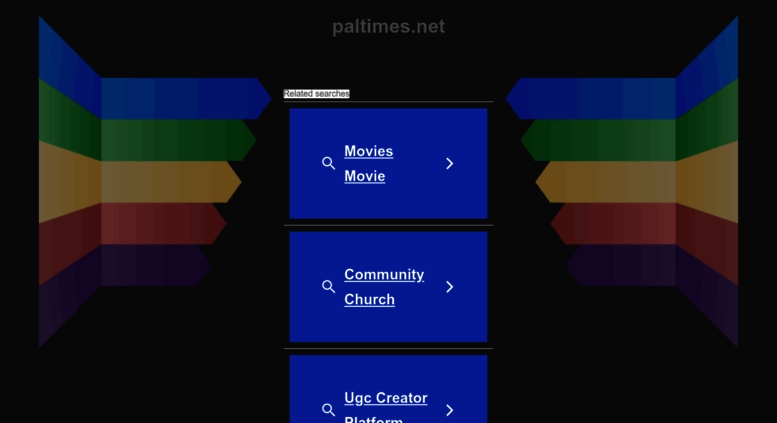Click the paltimes.net site title

(388, 26)
